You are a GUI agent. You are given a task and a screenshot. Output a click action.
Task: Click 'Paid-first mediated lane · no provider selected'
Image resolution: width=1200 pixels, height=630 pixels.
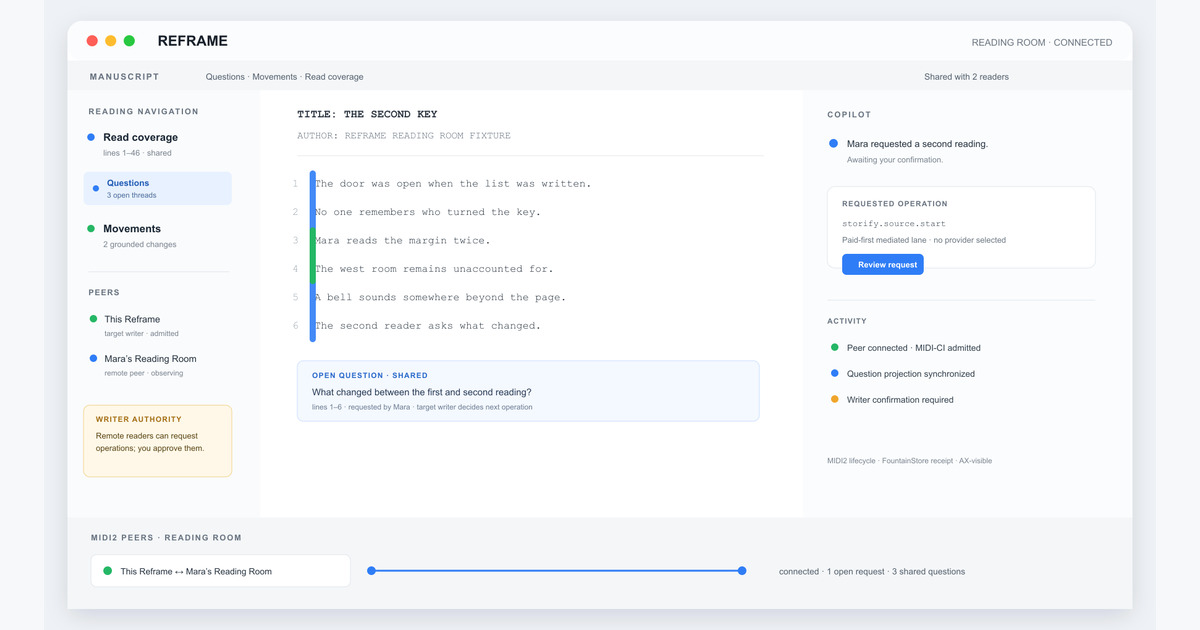tap(924, 240)
